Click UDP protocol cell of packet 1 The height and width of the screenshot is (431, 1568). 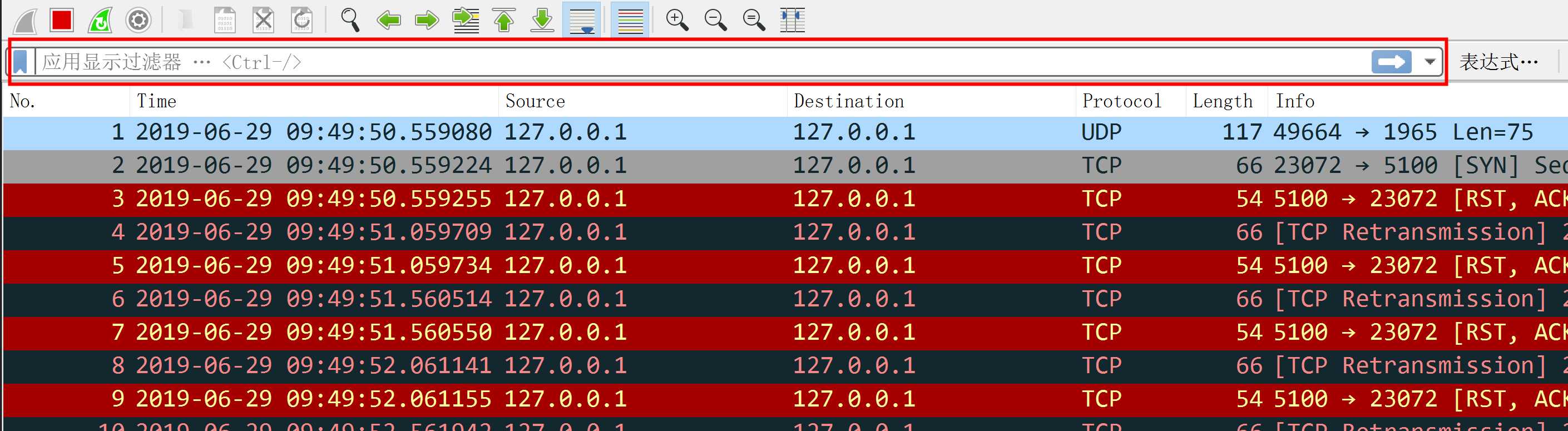point(1101,133)
